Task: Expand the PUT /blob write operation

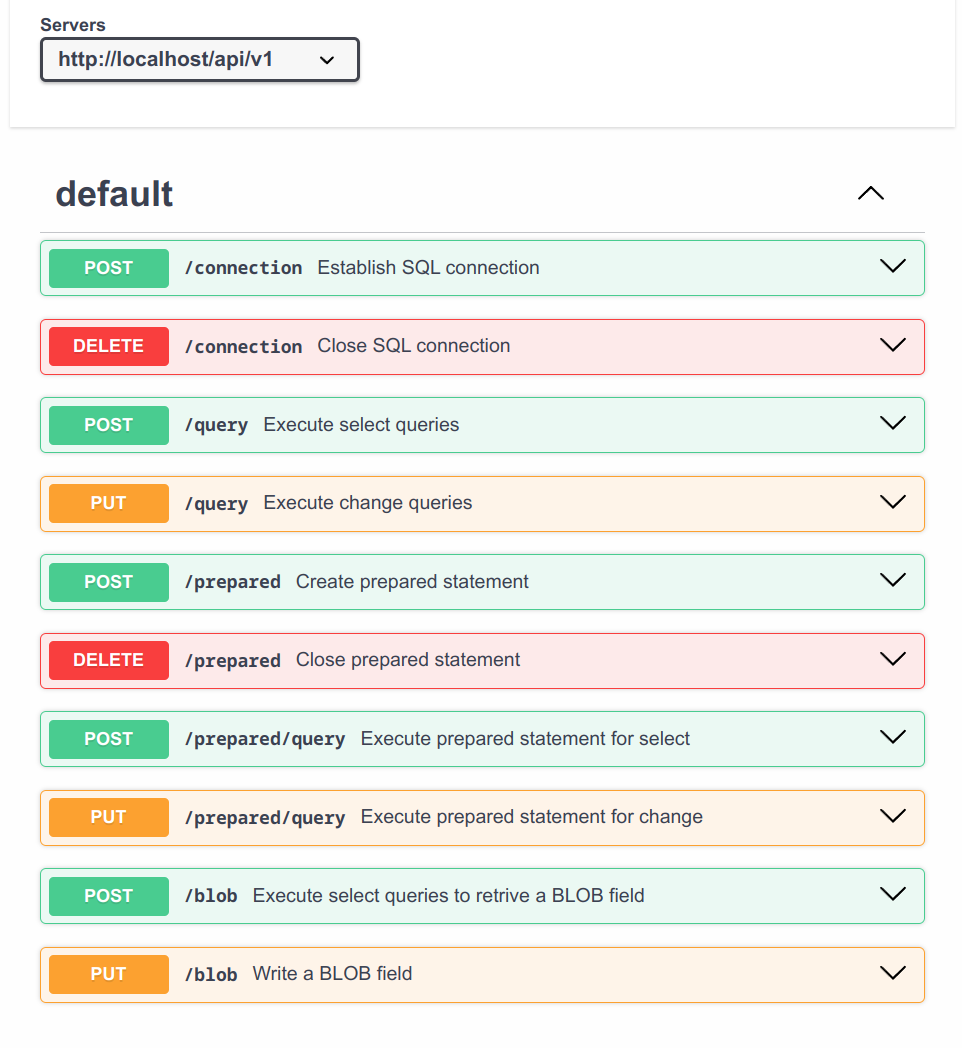Action: click(x=892, y=971)
